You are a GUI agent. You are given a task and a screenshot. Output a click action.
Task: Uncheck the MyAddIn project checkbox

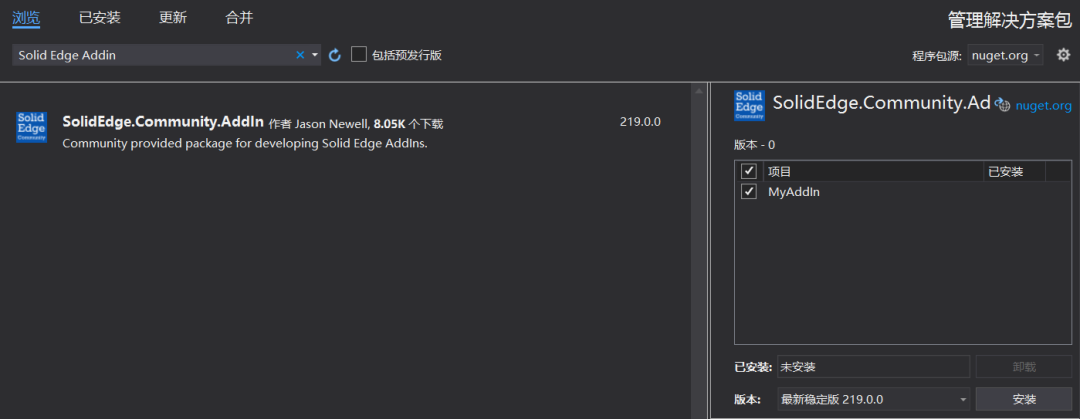click(x=749, y=192)
